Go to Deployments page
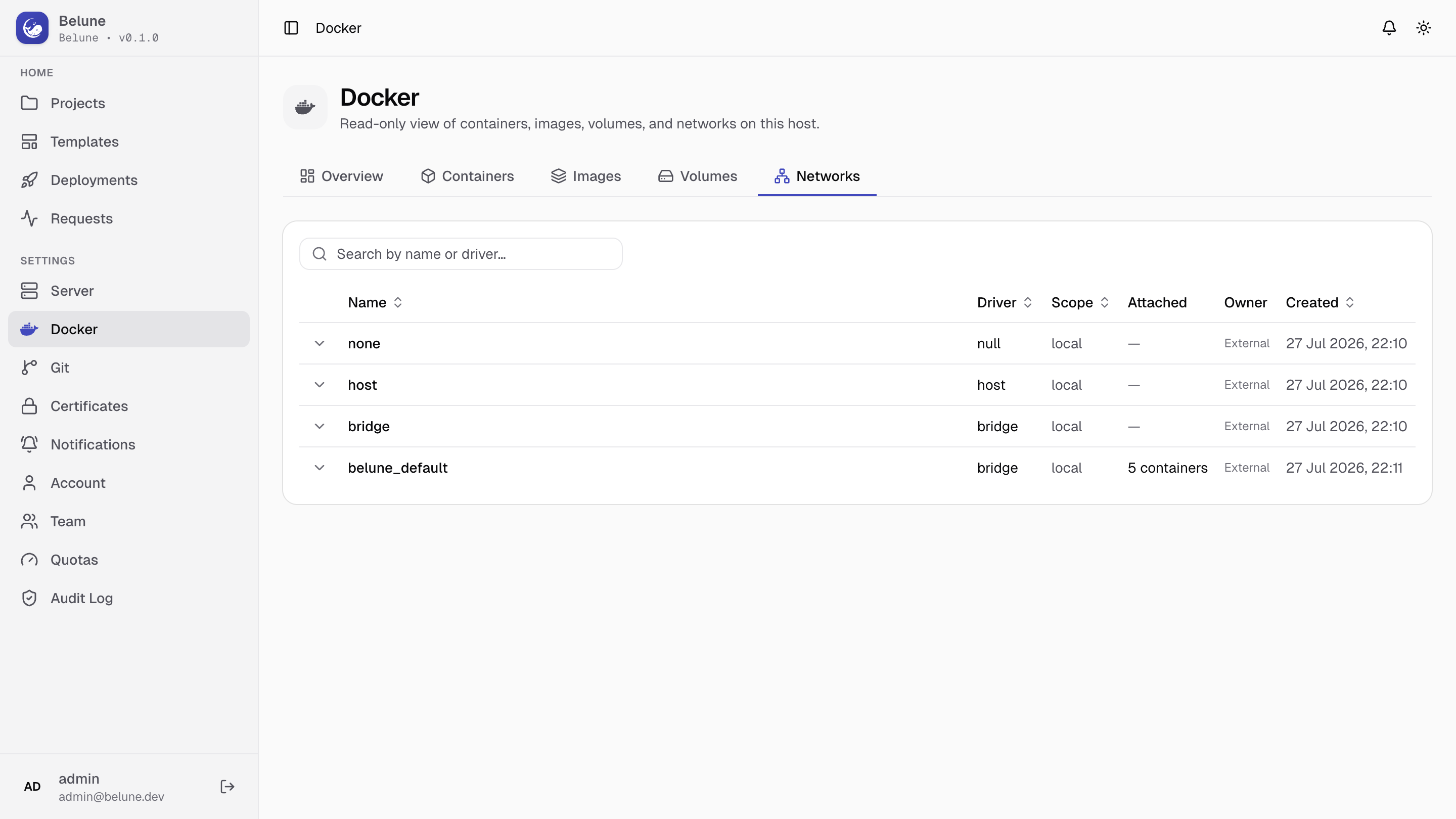Viewport: 1456px width, 819px height. (x=129, y=180)
